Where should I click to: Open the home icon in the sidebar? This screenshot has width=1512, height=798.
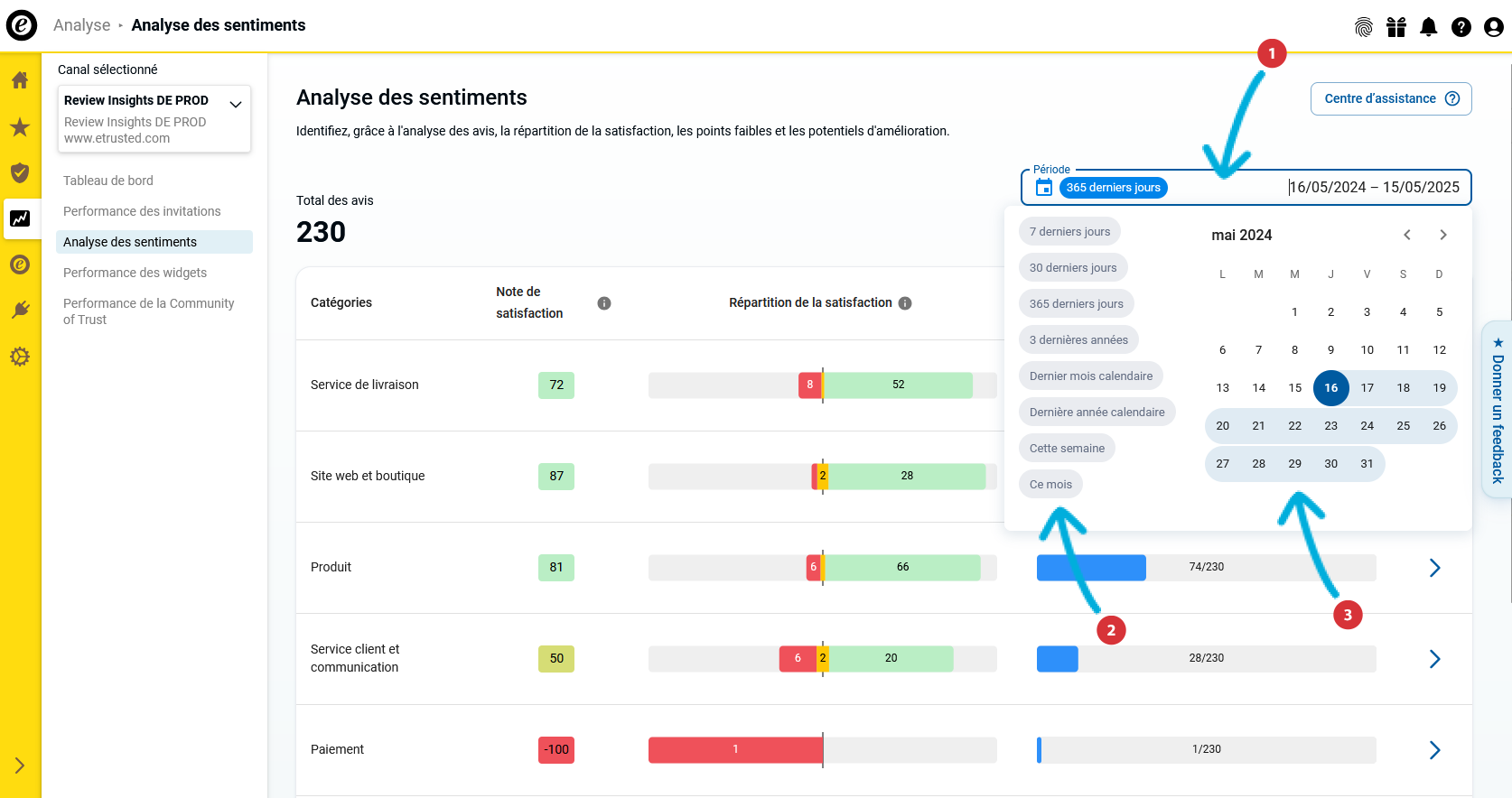coord(20,80)
